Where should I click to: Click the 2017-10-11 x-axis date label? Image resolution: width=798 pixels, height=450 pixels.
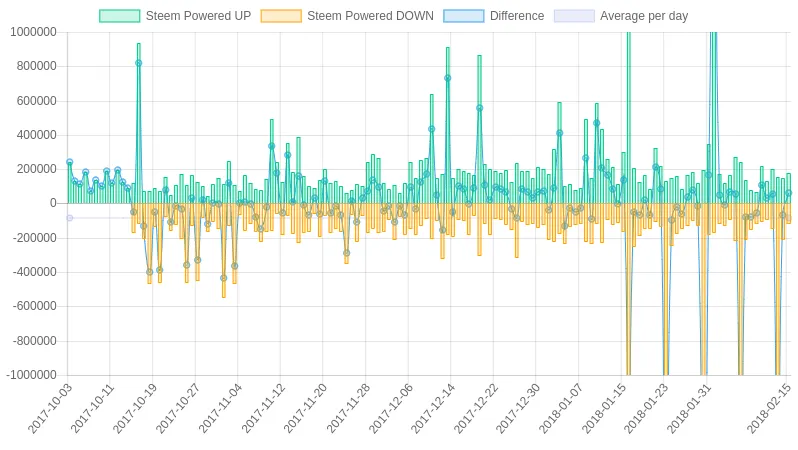click(x=93, y=409)
